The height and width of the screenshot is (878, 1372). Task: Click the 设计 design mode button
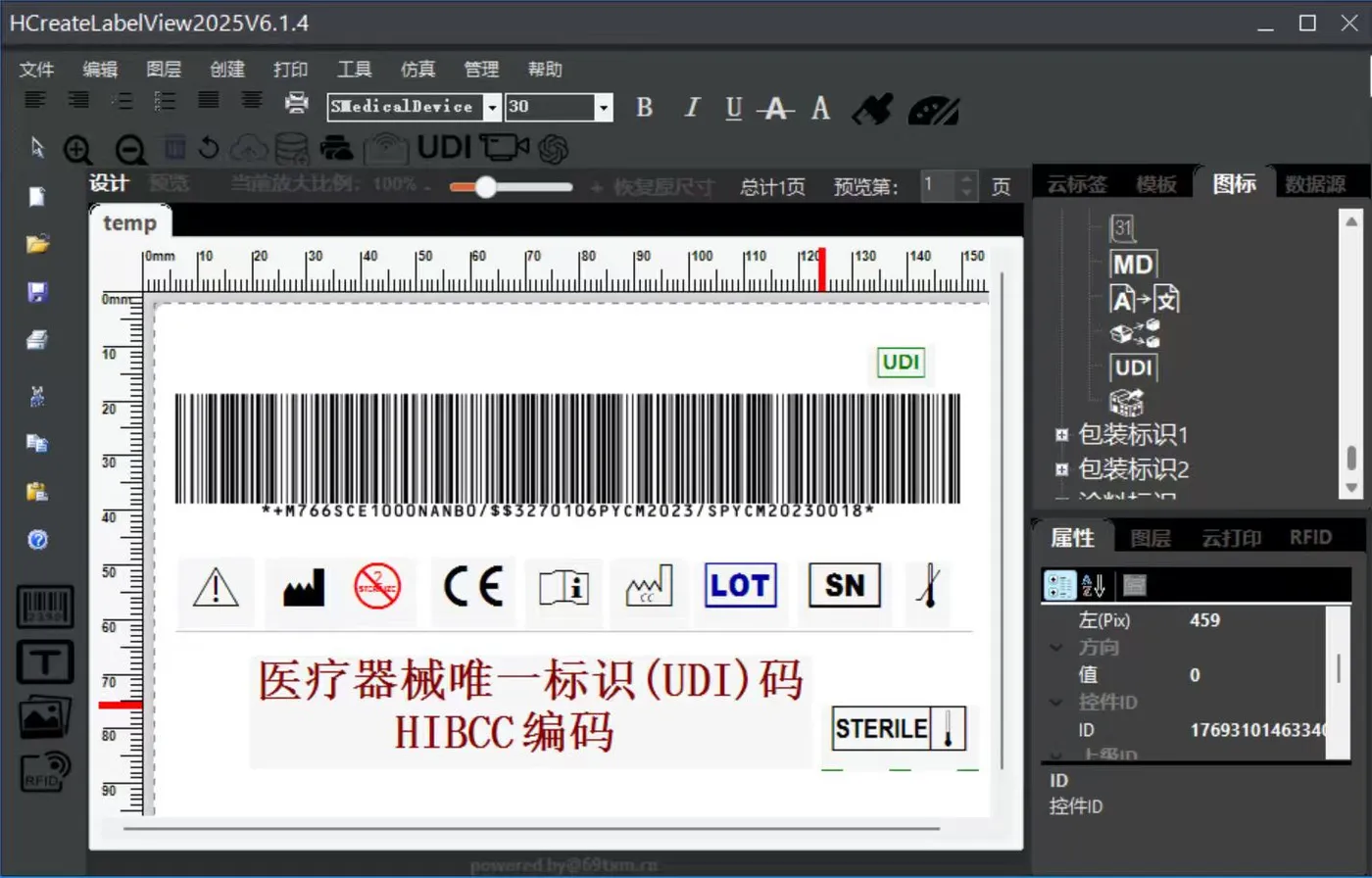click(109, 183)
